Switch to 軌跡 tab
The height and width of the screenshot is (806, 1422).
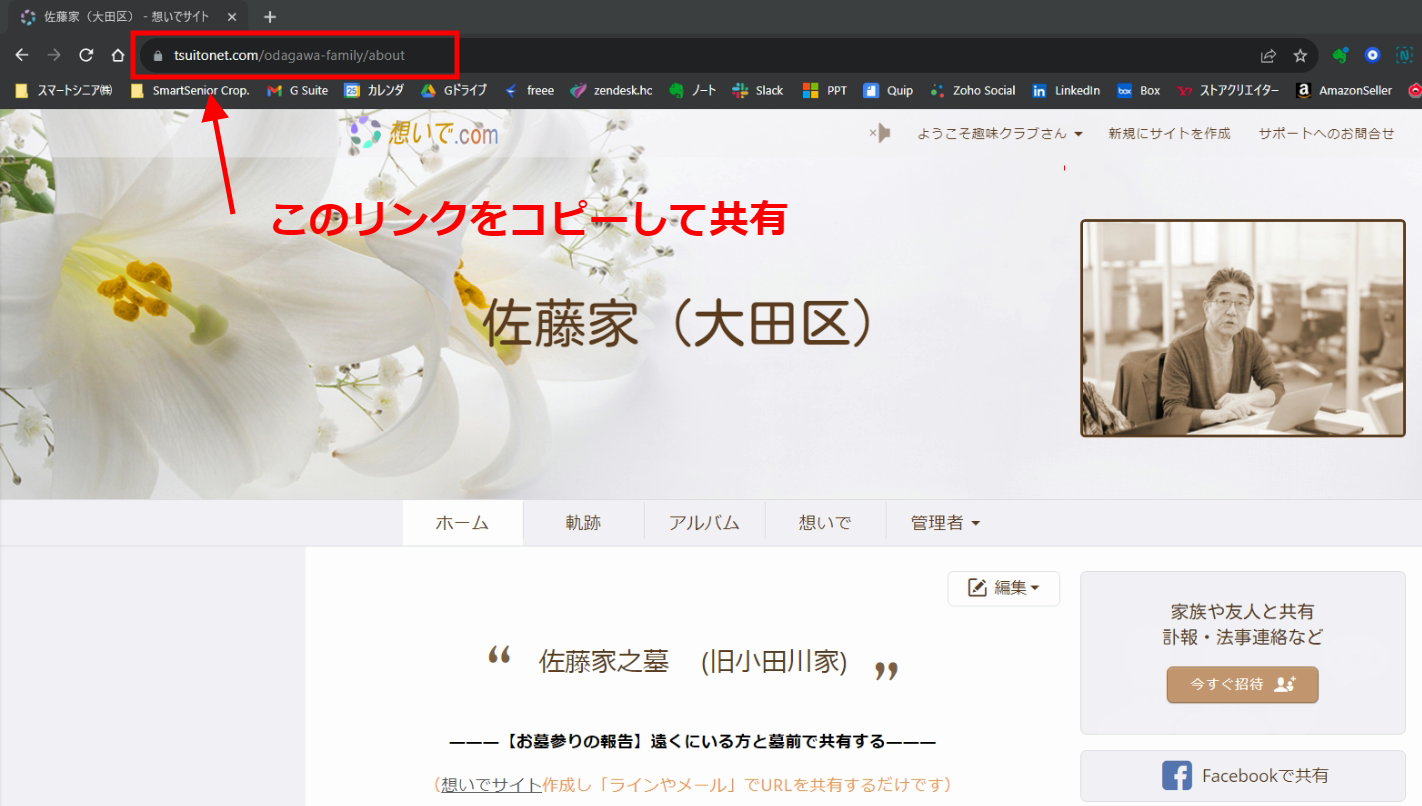click(583, 523)
